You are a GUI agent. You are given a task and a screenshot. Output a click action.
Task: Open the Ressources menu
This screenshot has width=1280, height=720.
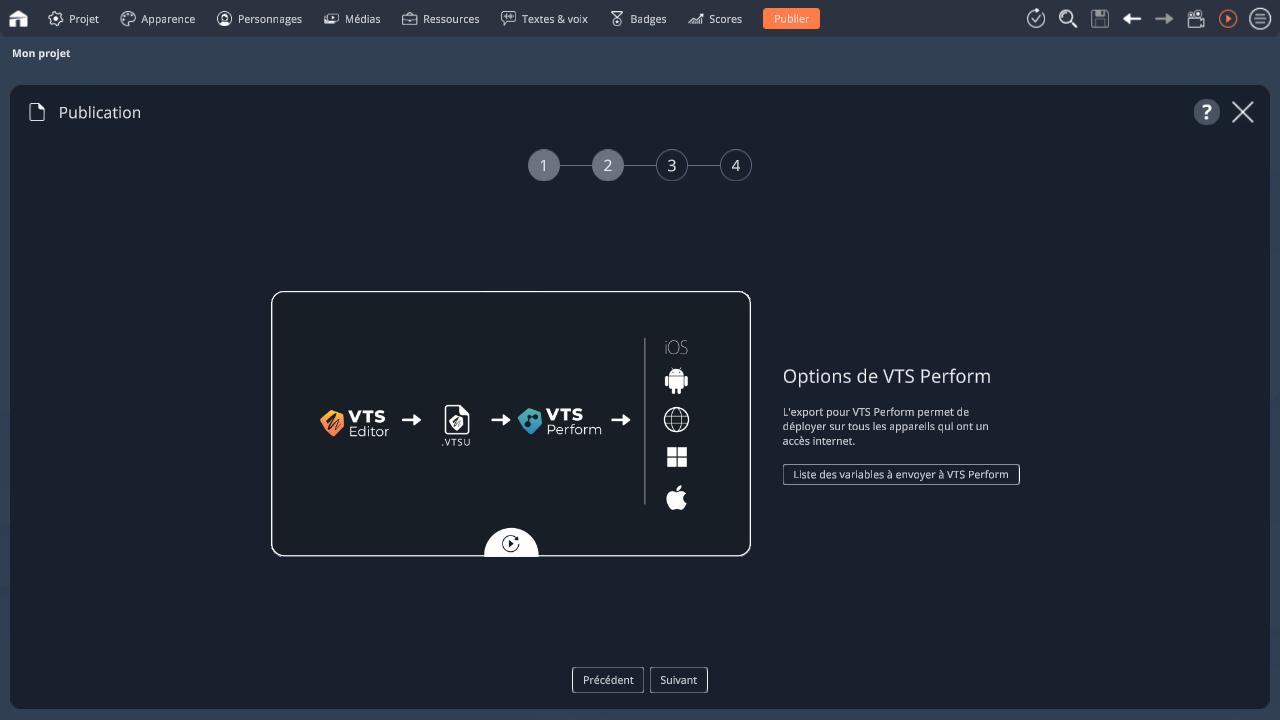(x=440, y=18)
